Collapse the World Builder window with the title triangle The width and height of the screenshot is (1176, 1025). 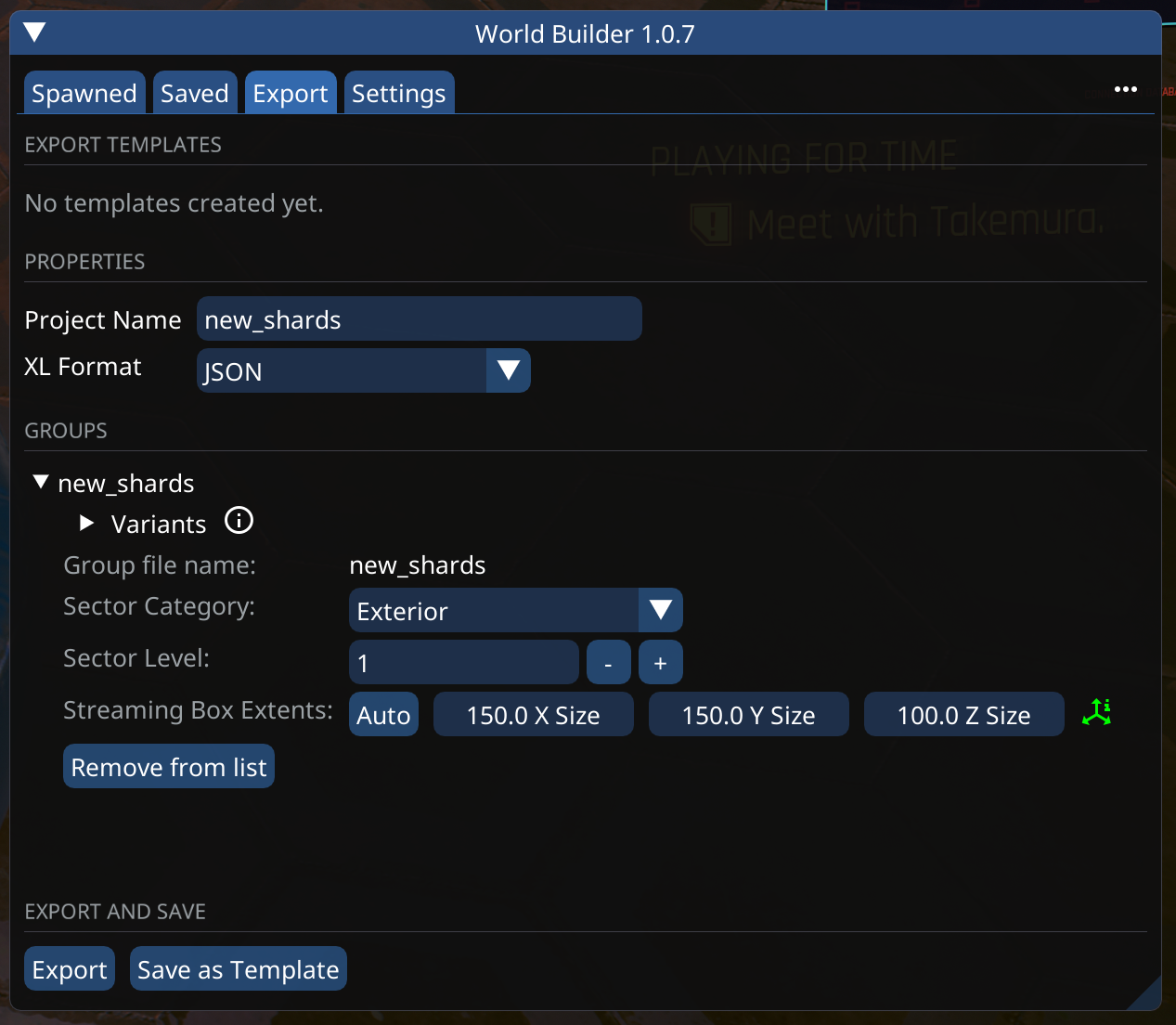coord(34,33)
